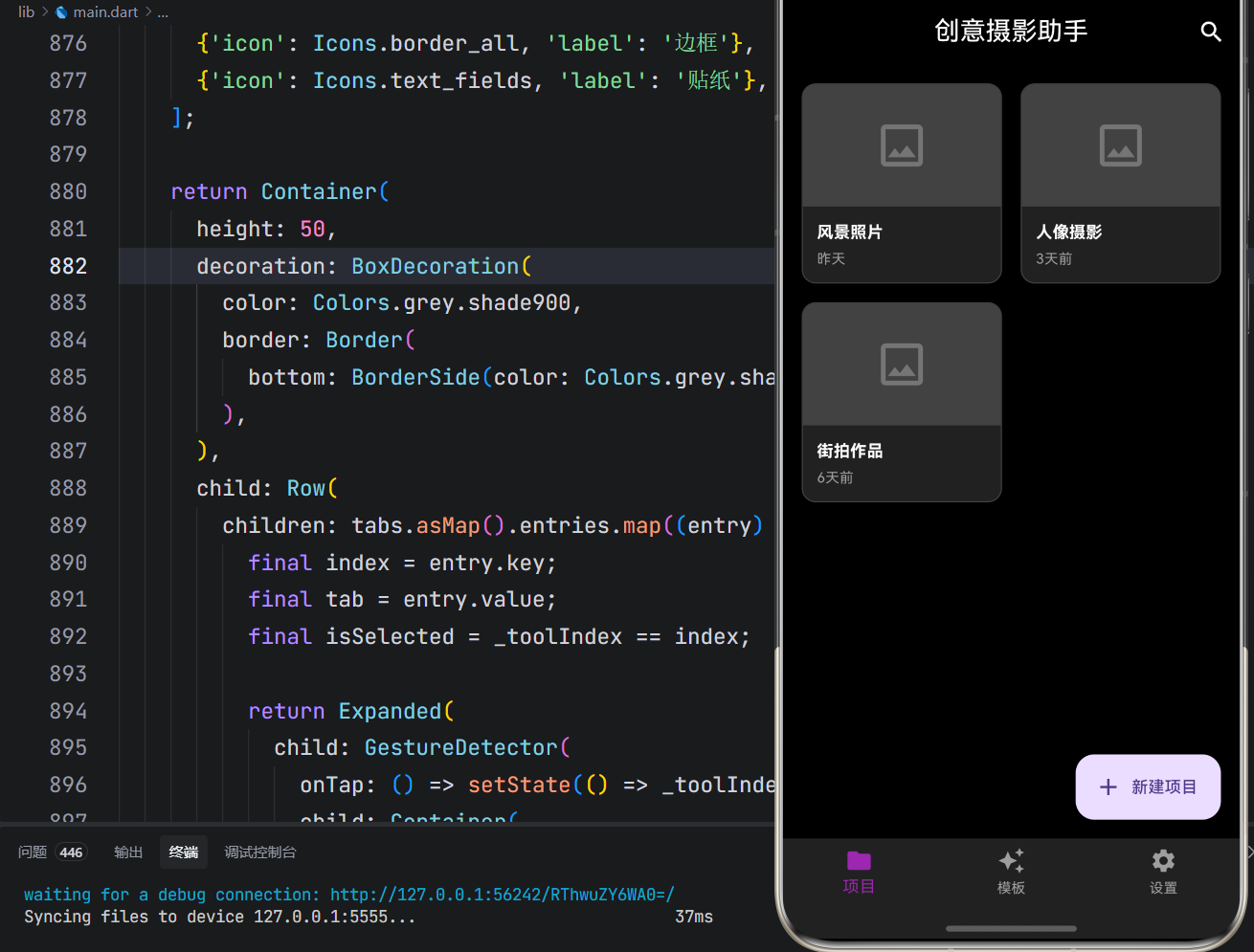Open the debug connection URL in the terminal
This screenshot has height=952, width=1254.
point(503,895)
